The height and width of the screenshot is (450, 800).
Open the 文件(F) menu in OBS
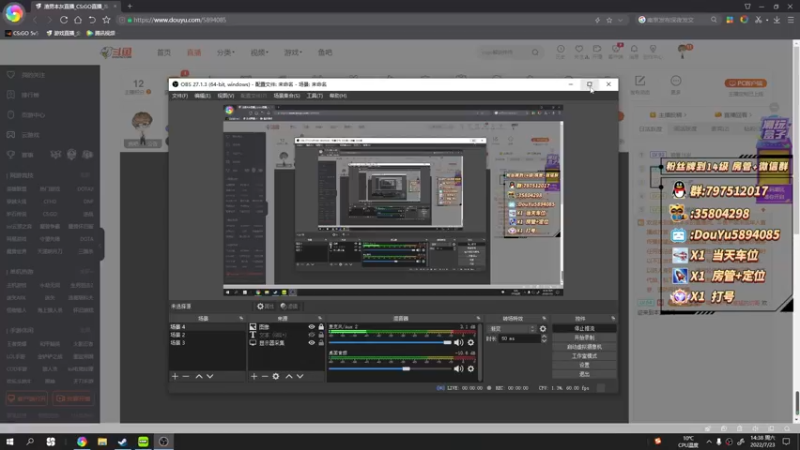(x=180, y=96)
